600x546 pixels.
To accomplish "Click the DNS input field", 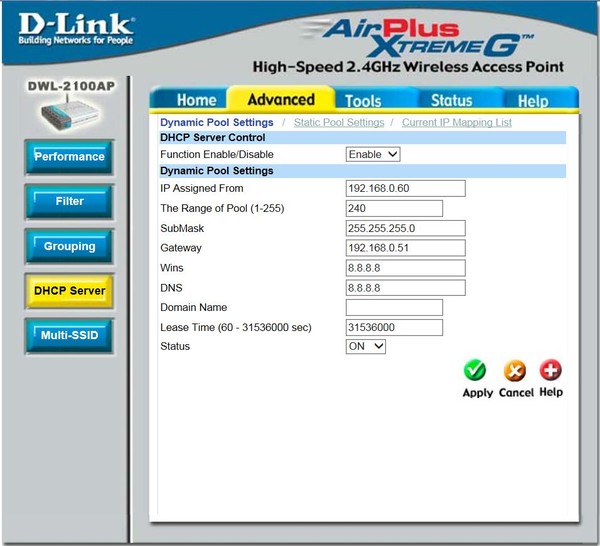I will [x=406, y=288].
